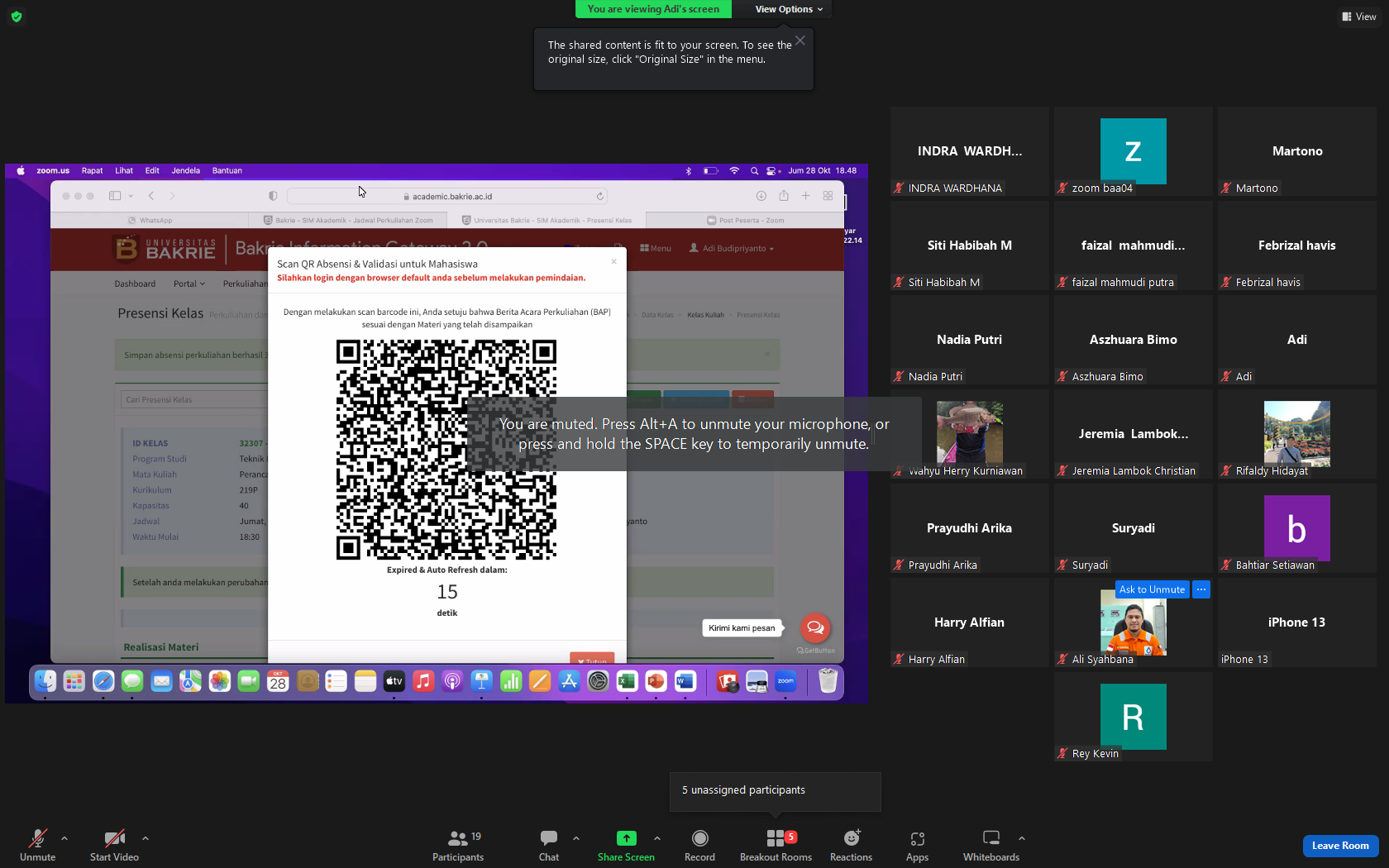Open Whiteboards
This screenshot has height=868, width=1389.
click(x=991, y=846)
